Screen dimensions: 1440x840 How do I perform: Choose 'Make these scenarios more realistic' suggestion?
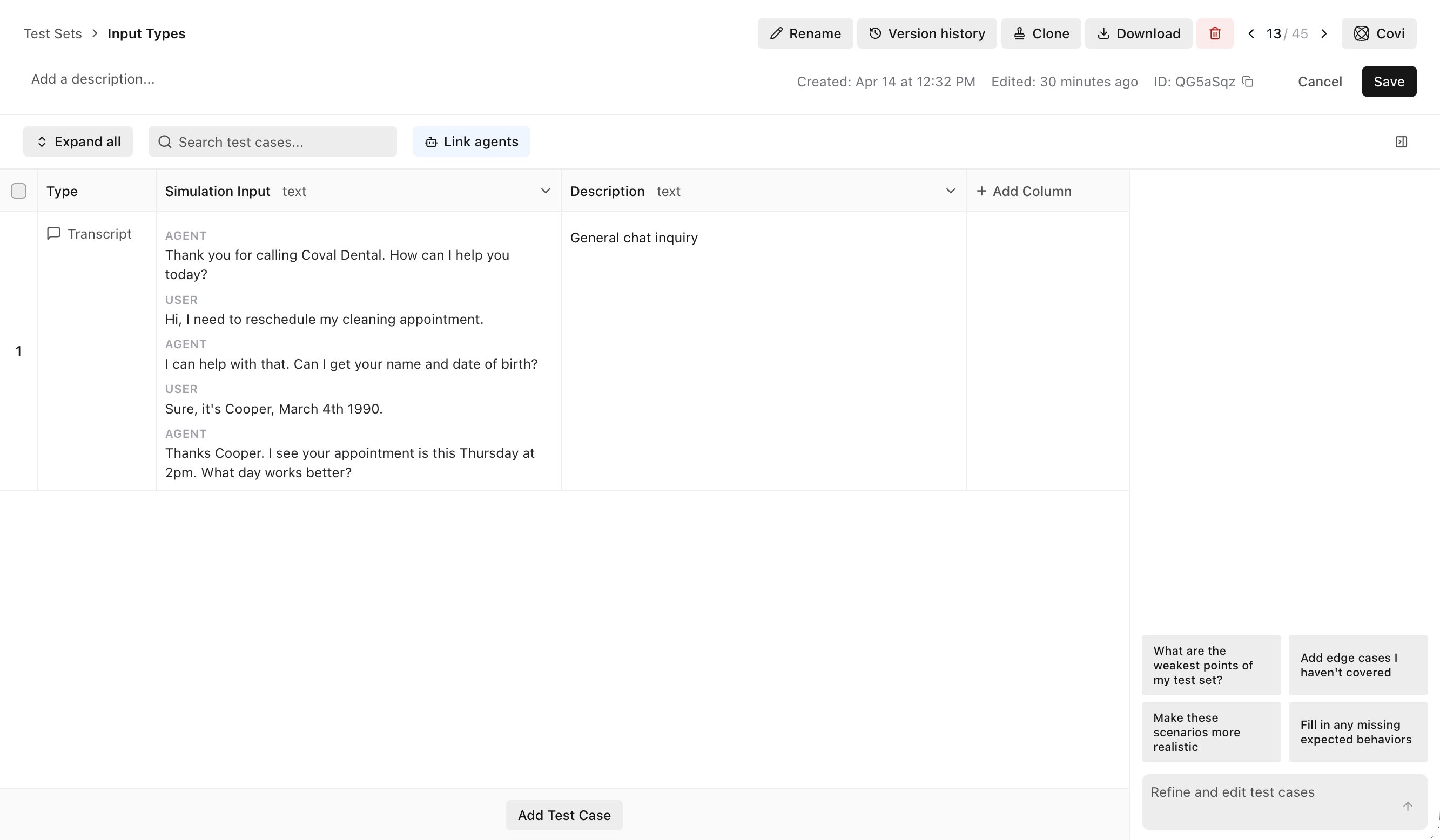(1211, 732)
